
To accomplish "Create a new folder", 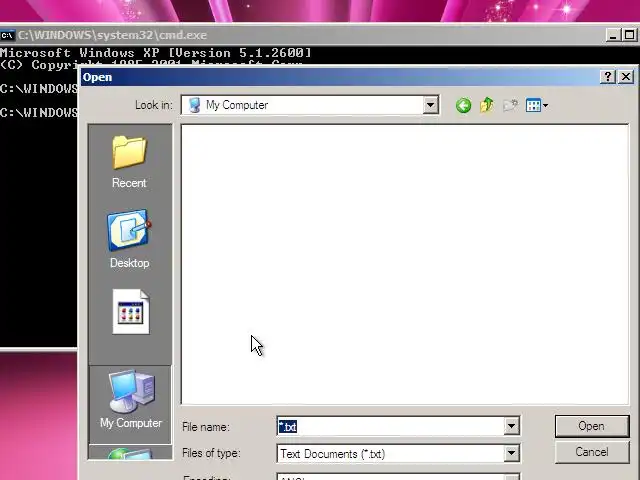I will pos(510,105).
